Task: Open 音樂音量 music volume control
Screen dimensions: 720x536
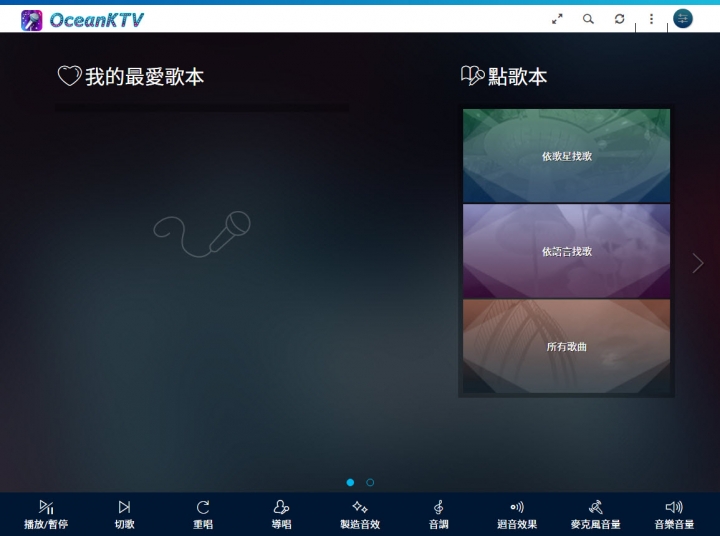Action: pyautogui.click(x=674, y=514)
